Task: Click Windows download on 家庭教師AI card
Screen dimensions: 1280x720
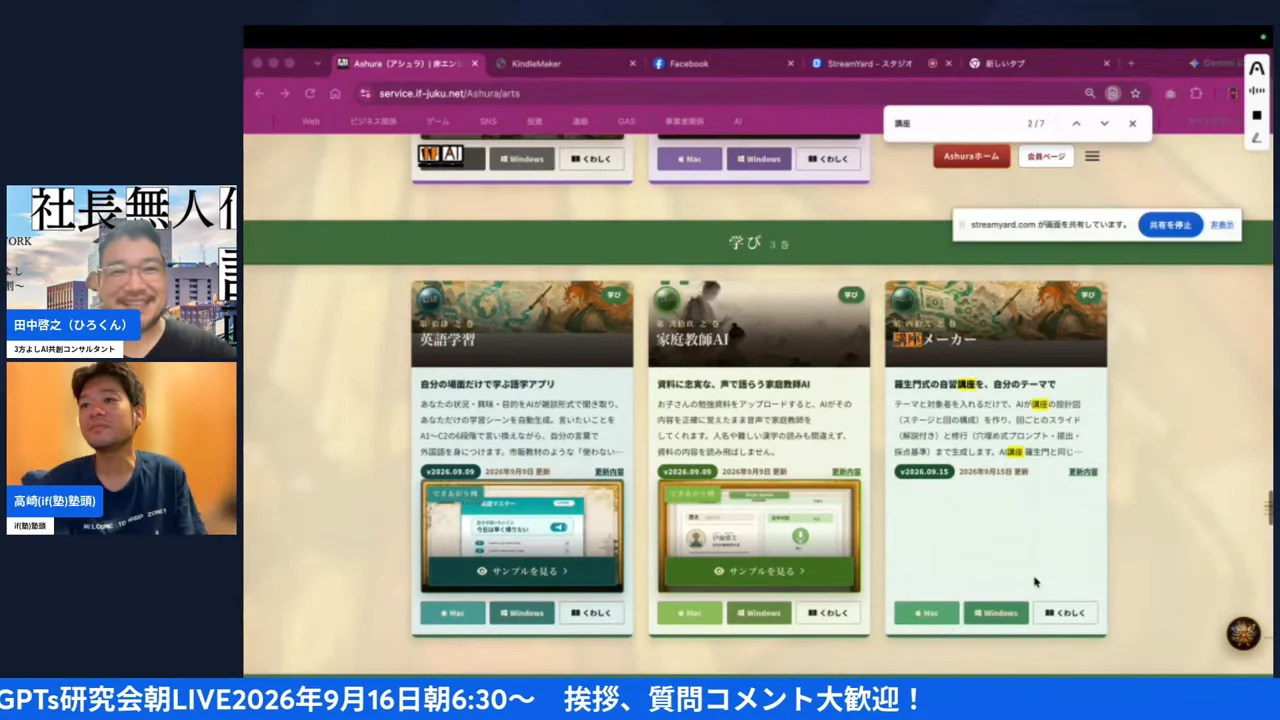Action: click(759, 613)
